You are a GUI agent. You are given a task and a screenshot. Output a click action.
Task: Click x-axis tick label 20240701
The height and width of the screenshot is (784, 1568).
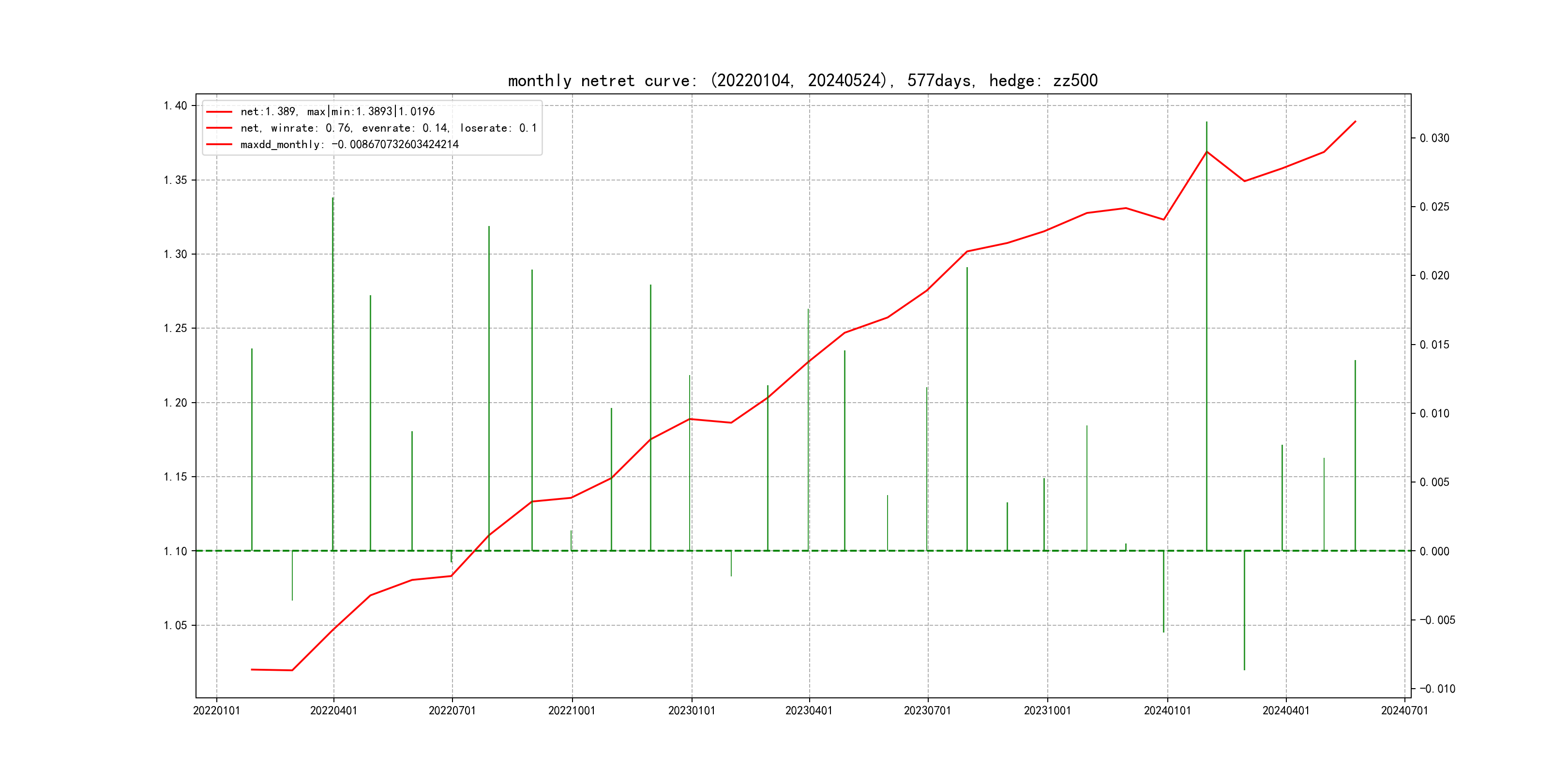1404,710
